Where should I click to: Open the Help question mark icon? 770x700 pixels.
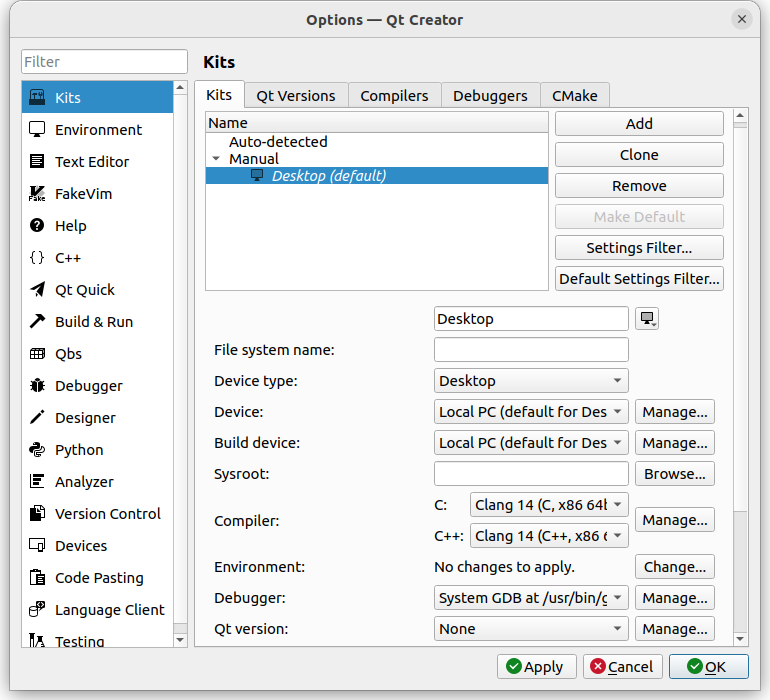pos(37,225)
